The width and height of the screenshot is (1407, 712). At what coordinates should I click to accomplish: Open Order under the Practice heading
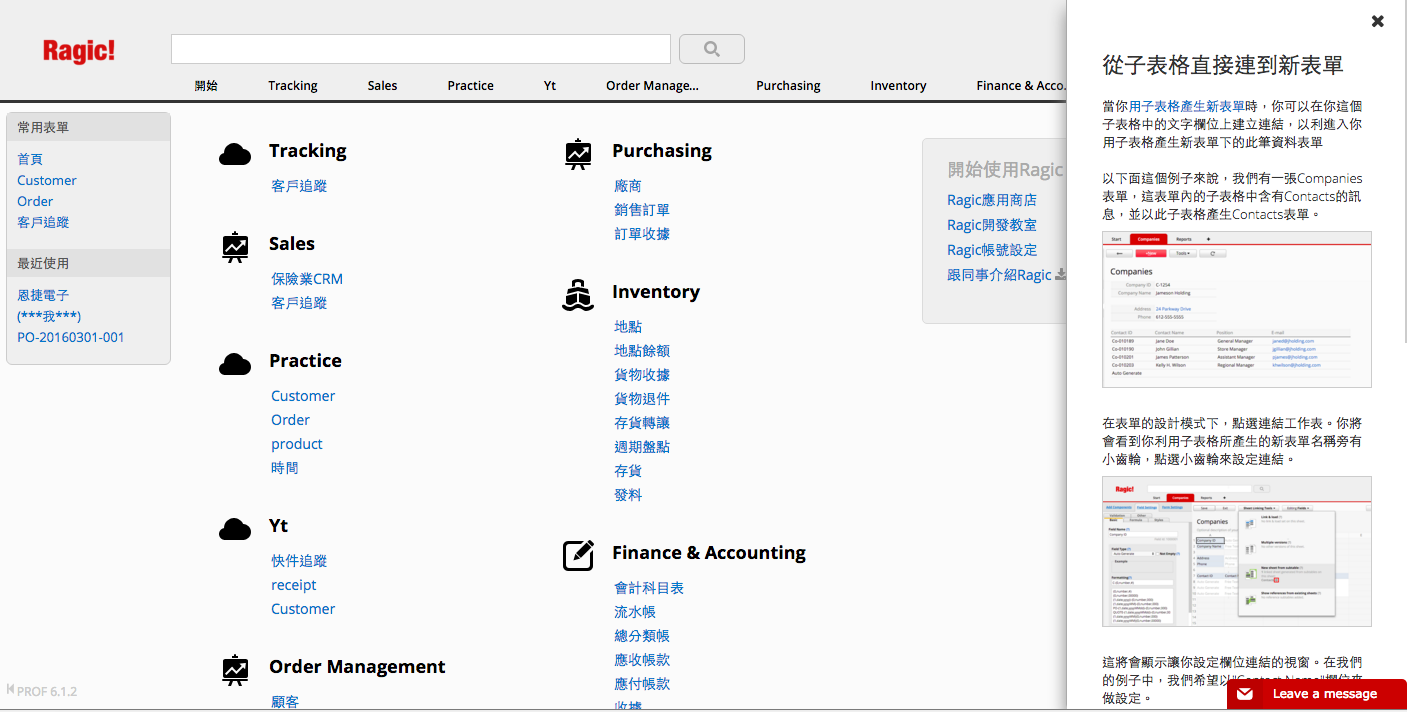(290, 420)
